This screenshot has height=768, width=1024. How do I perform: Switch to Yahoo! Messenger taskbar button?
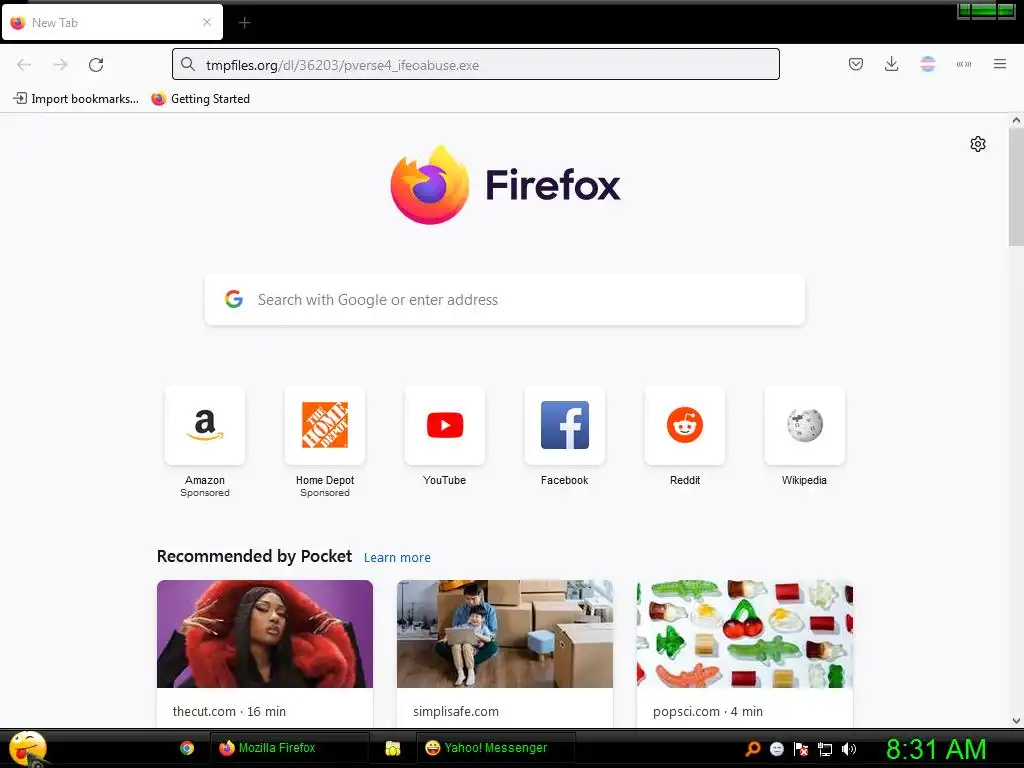click(x=496, y=748)
